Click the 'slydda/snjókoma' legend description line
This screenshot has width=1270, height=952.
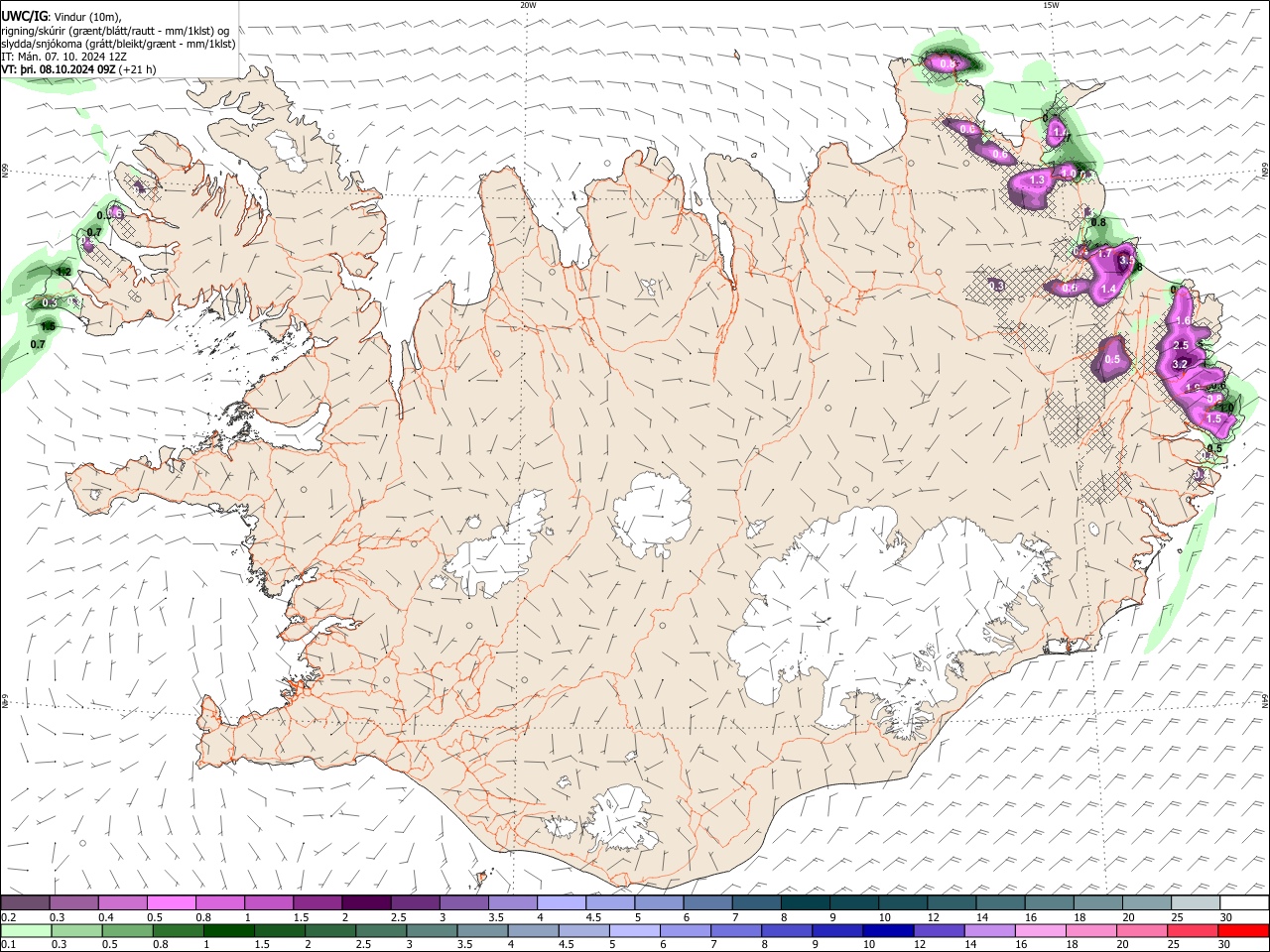click(x=118, y=44)
